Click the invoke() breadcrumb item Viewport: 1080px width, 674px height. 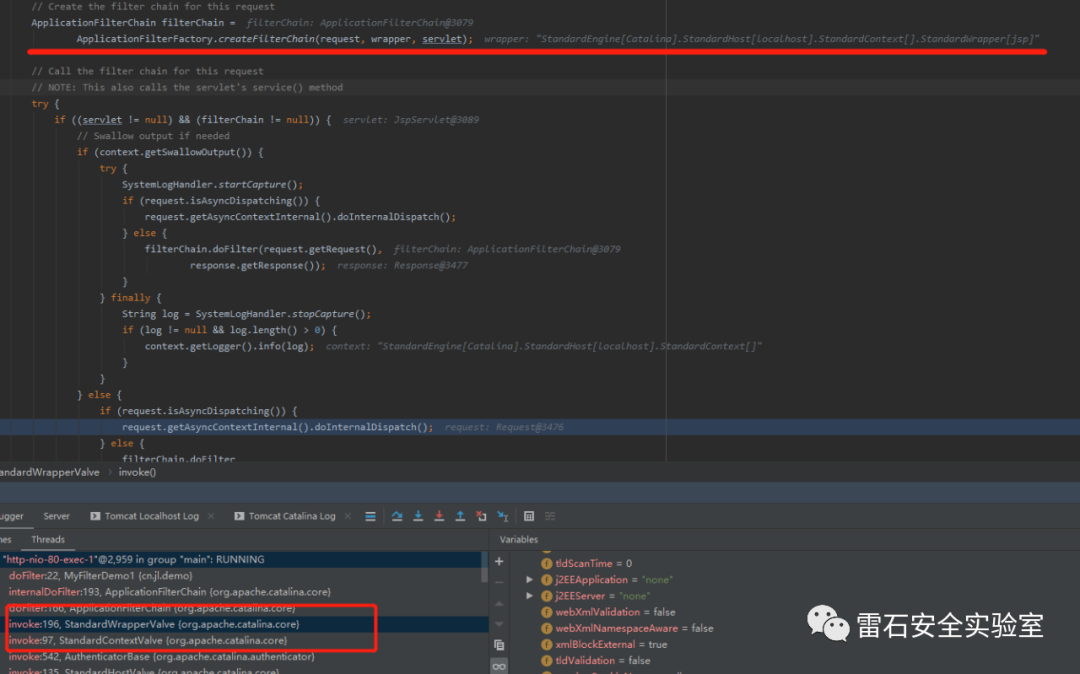(137, 472)
